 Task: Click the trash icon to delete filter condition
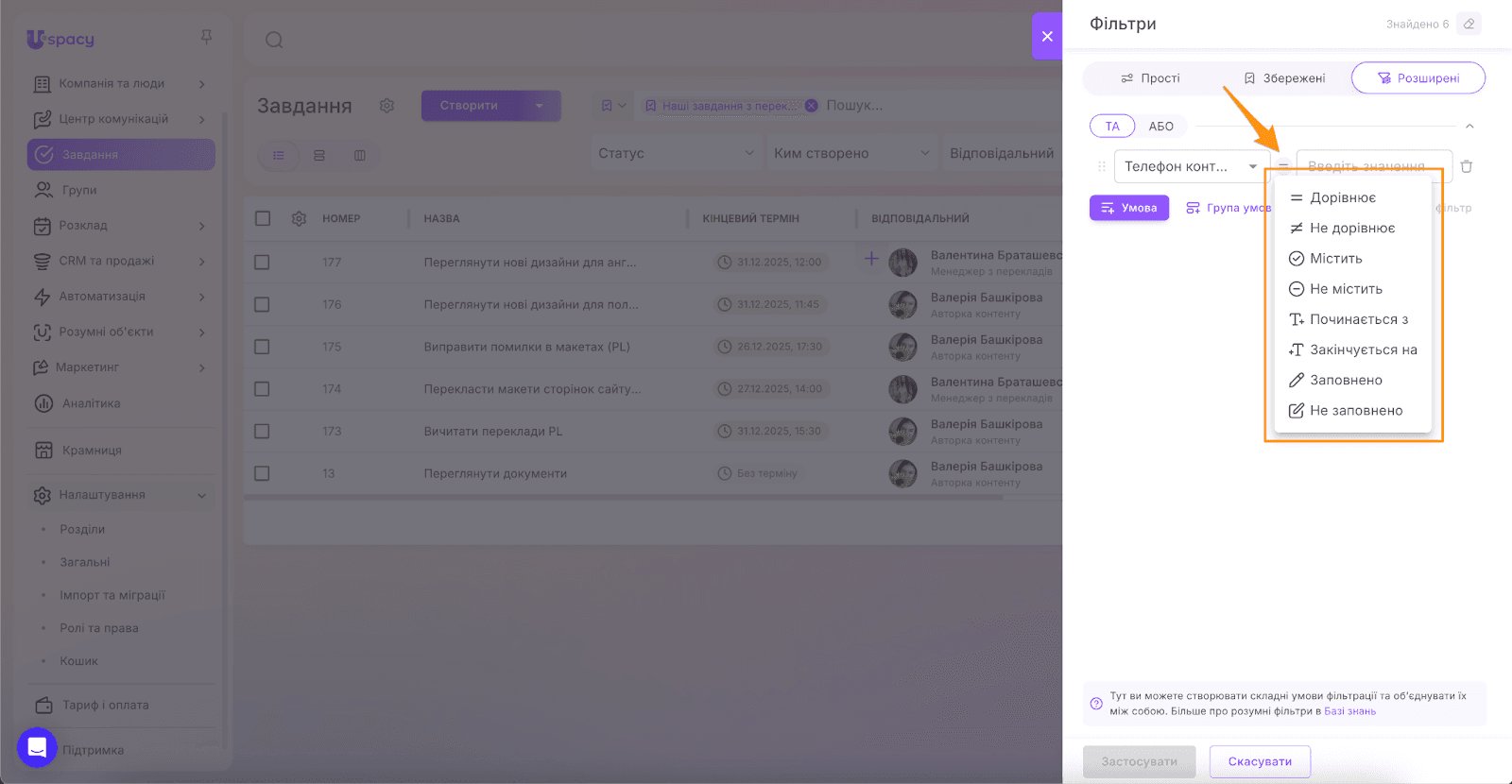1467,166
